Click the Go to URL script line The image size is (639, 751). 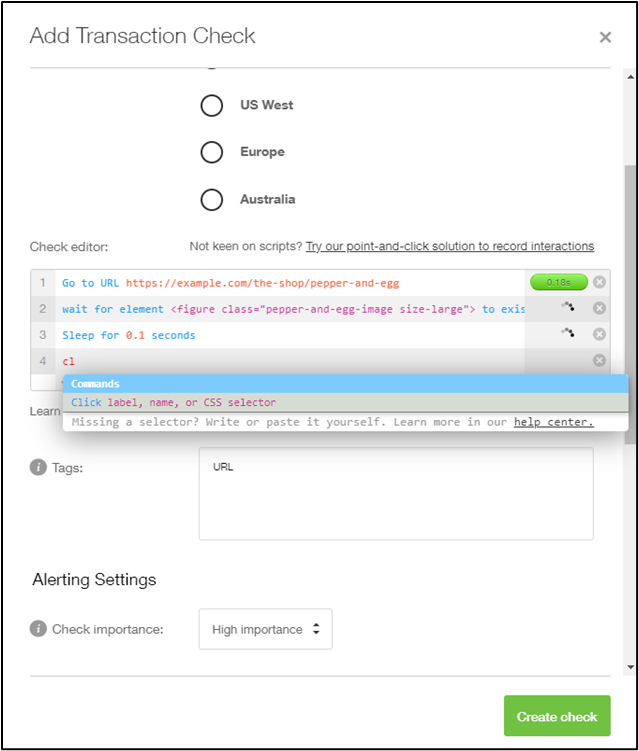(x=290, y=283)
